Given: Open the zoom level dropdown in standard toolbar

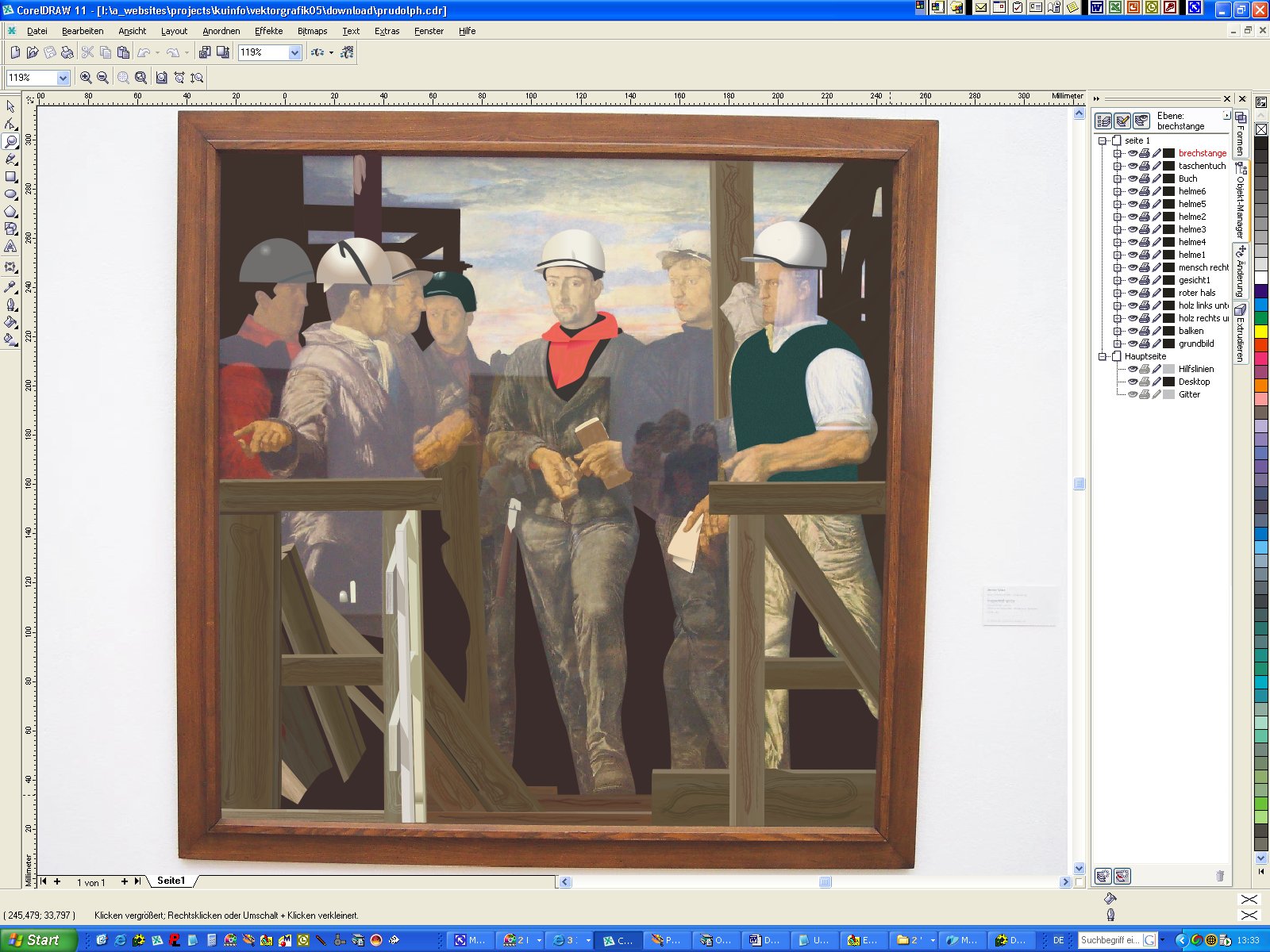Looking at the screenshot, I should [x=294, y=52].
